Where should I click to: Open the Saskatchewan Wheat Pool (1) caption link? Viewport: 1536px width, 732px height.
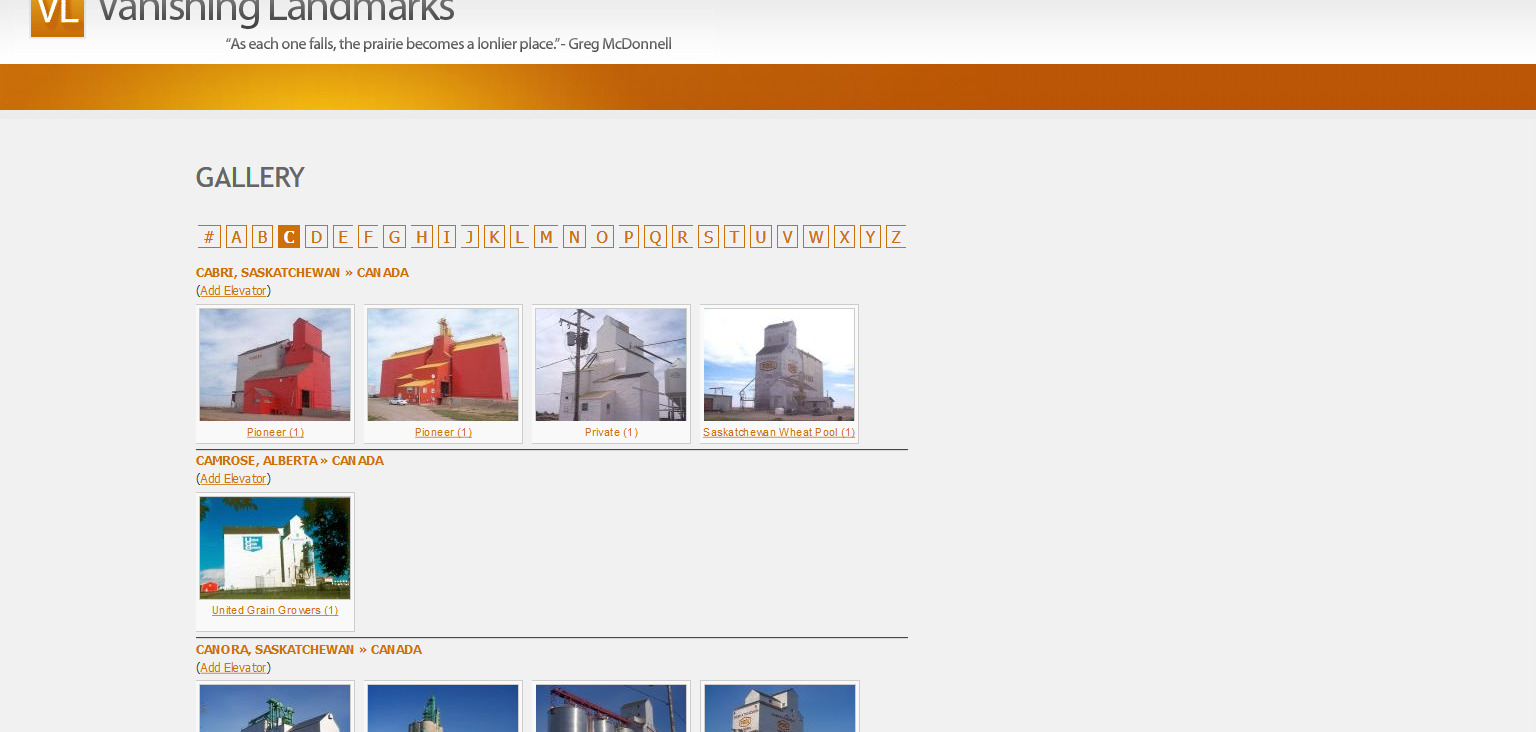(x=778, y=432)
